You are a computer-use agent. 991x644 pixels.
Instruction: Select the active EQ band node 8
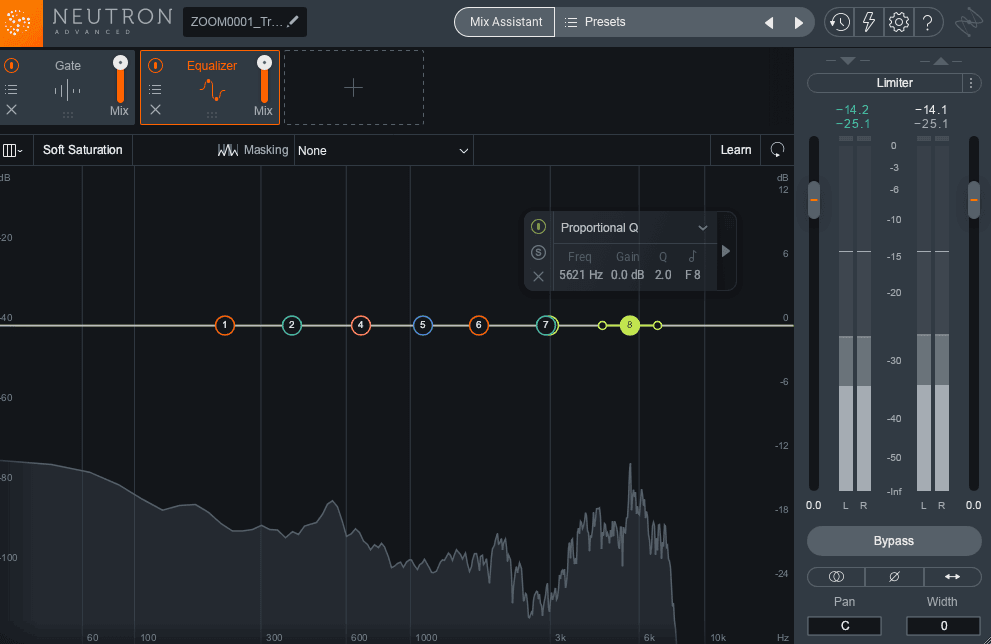629,325
